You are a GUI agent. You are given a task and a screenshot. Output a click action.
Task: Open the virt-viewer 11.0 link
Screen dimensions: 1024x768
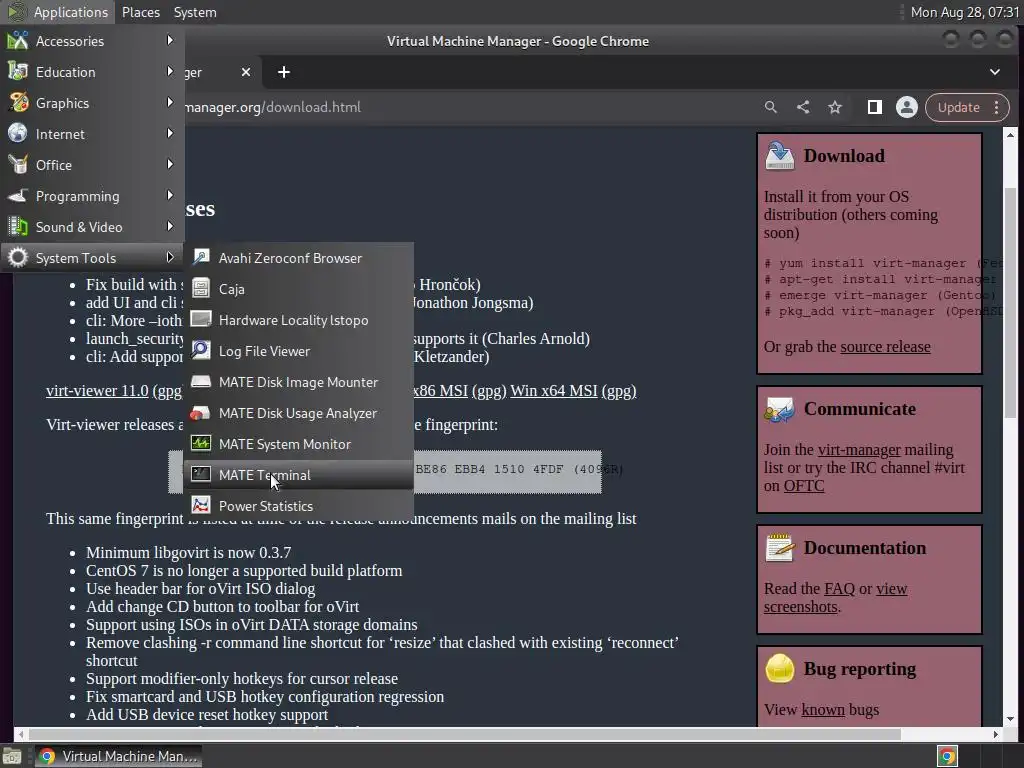pos(97,391)
